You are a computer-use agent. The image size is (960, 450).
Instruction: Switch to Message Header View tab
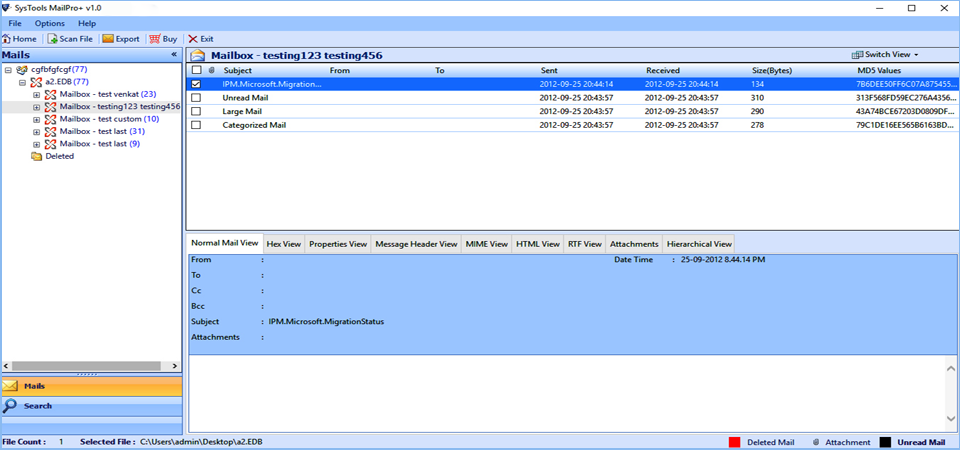click(416, 244)
